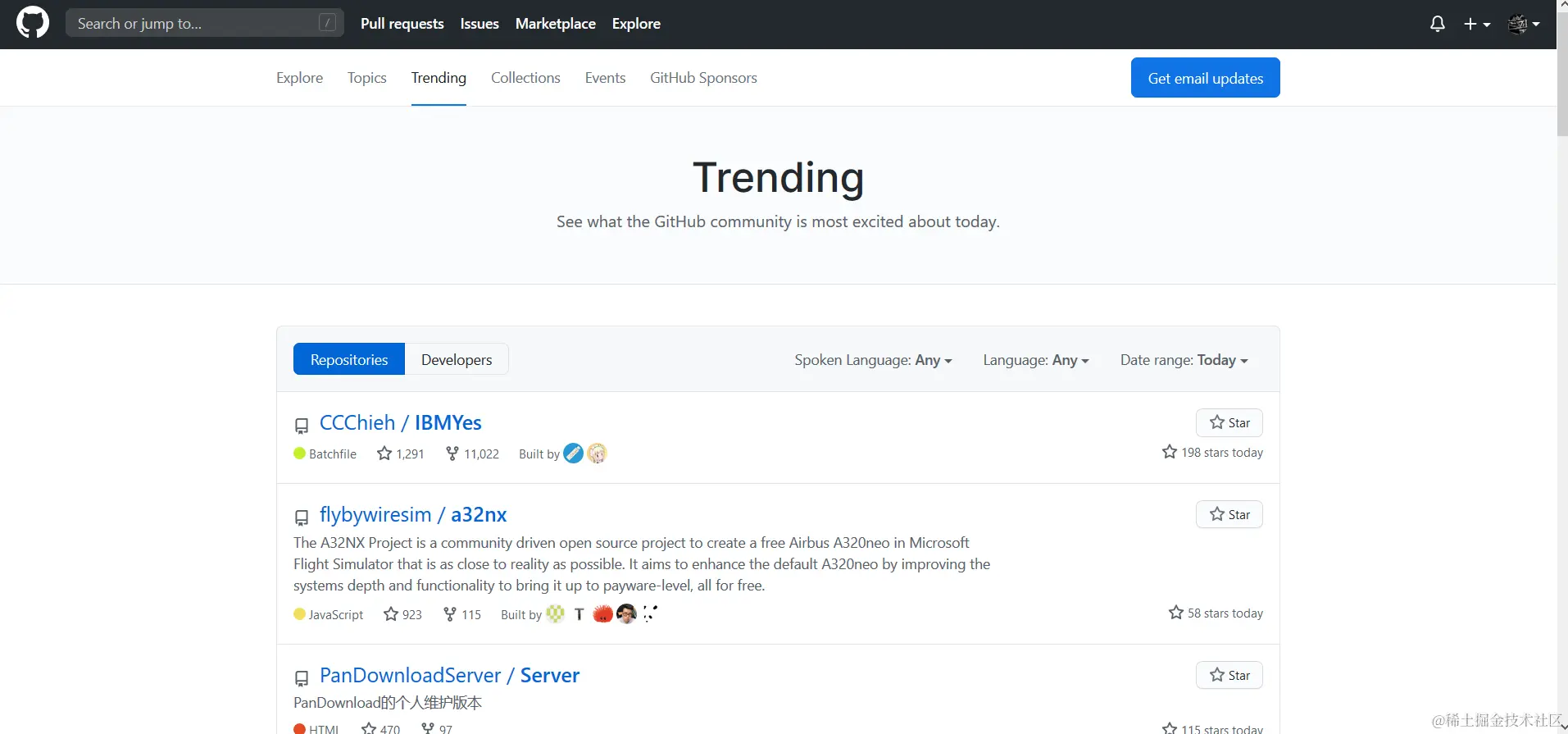Open the star count 470 for Server repo

(x=381, y=728)
